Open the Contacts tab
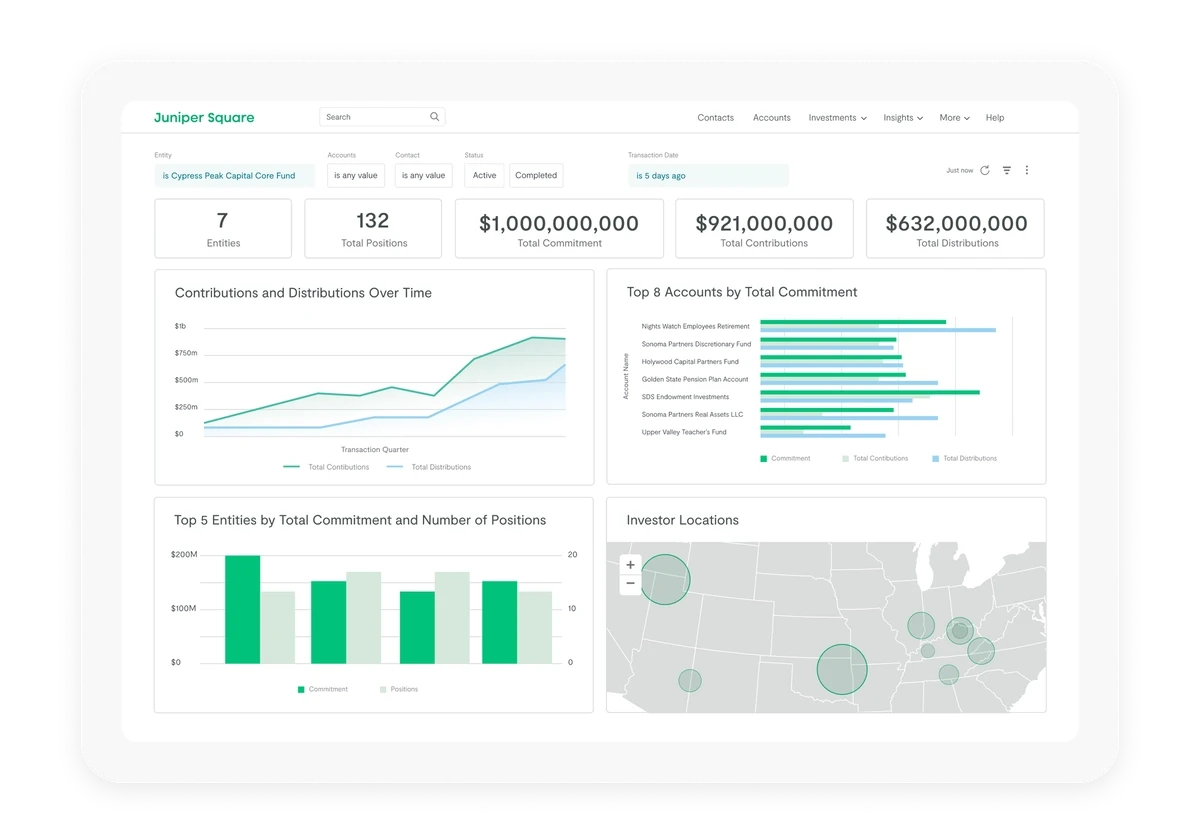This screenshot has width=1200, height=840. pos(715,117)
